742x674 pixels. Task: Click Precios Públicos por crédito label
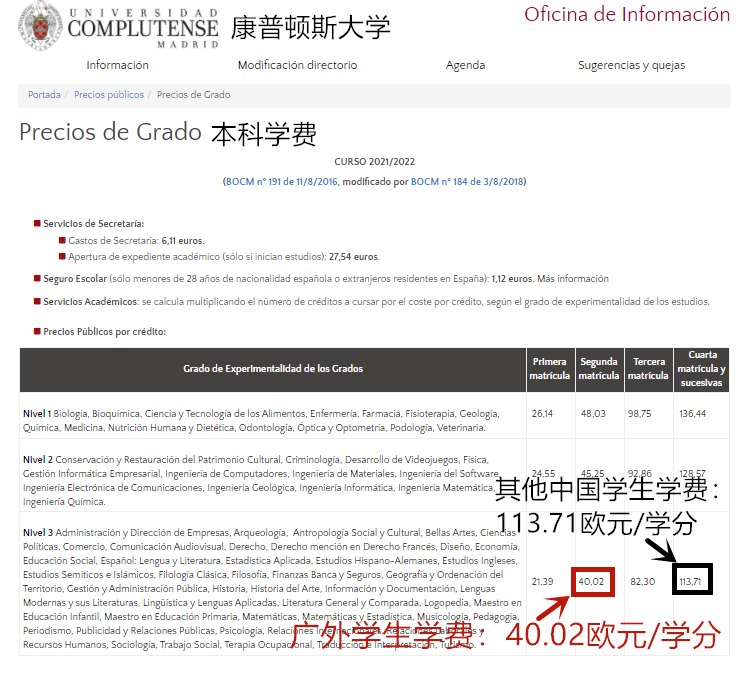tap(105, 332)
